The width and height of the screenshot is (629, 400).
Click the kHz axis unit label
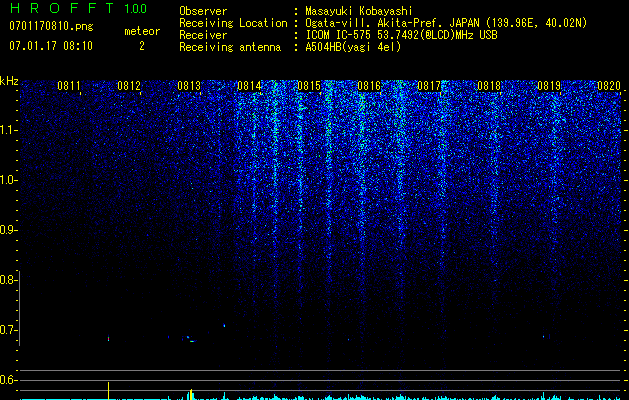point(9,81)
